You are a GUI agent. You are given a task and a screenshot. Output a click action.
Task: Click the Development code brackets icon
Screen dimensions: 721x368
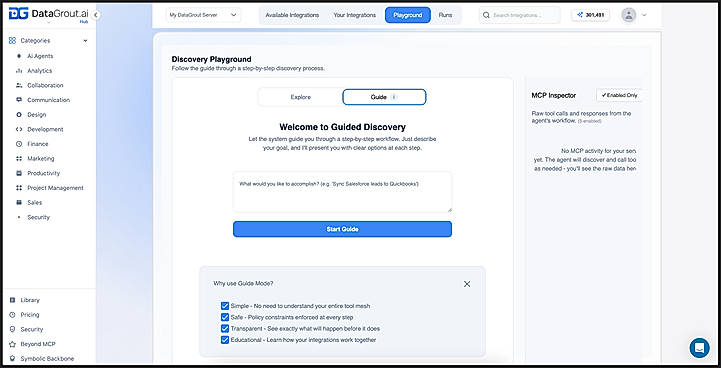pyautogui.click(x=19, y=129)
